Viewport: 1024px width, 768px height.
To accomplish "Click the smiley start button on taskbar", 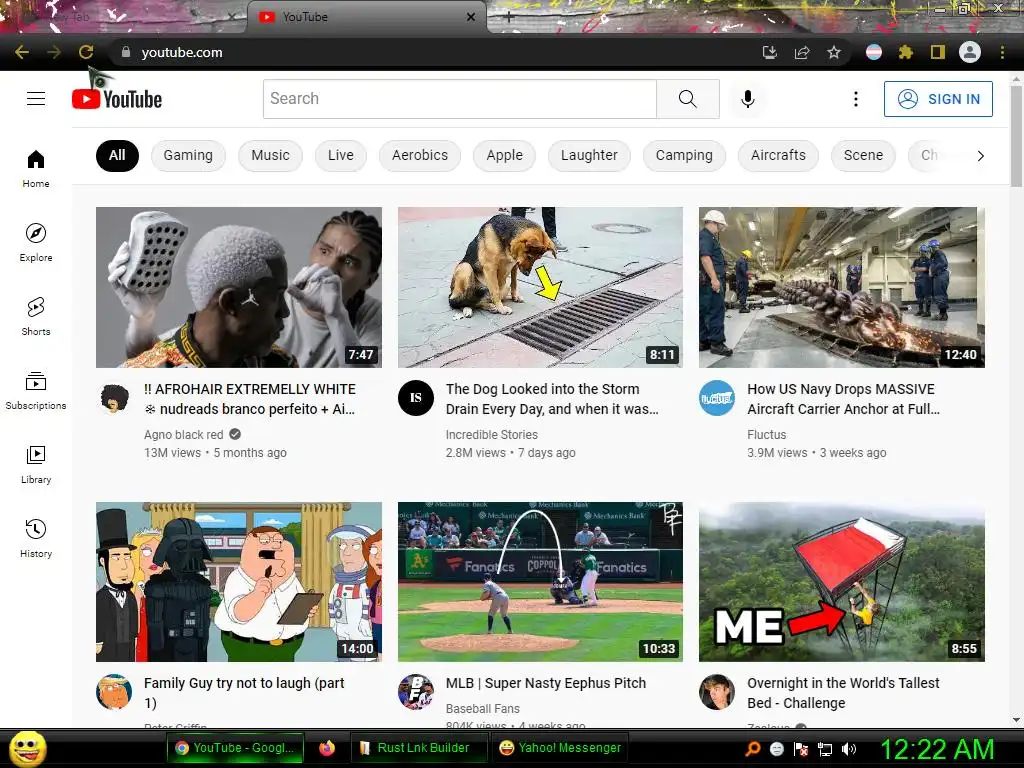I will click(x=27, y=749).
